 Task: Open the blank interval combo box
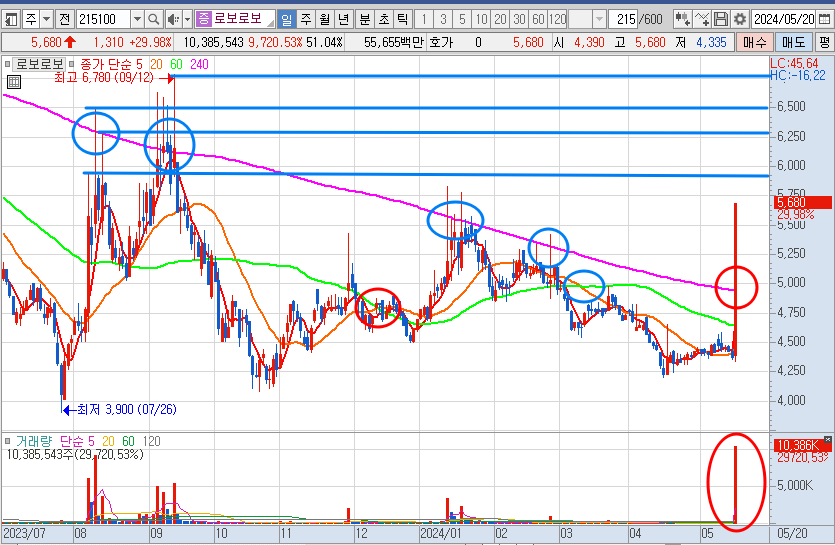pos(587,20)
